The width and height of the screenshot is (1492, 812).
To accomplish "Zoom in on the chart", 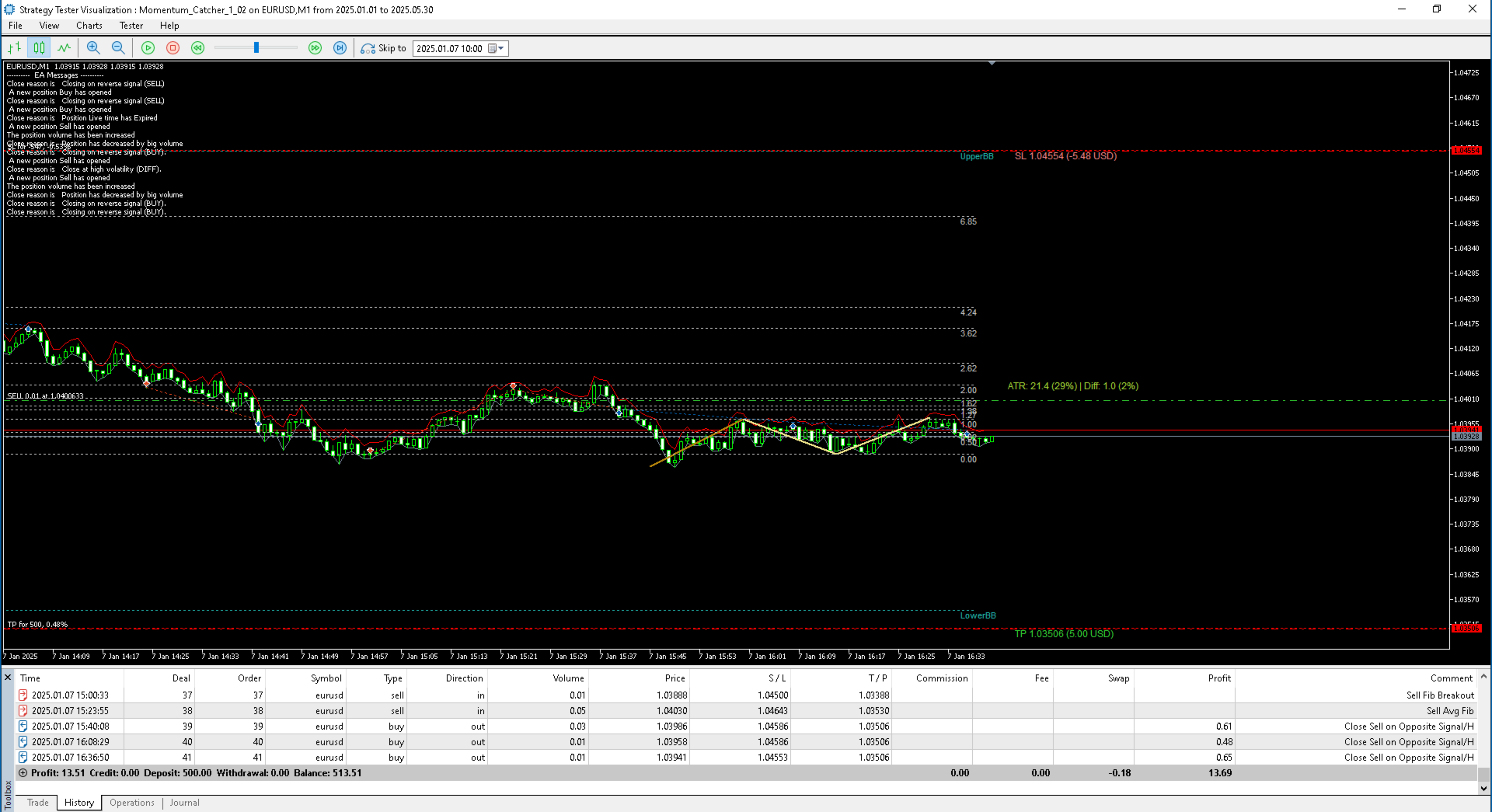I will [x=92, y=47].
